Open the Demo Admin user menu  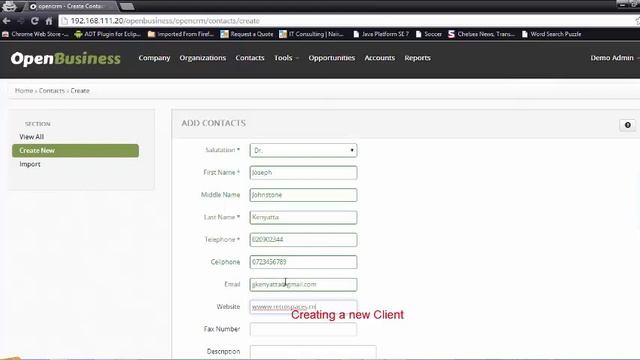614,58
